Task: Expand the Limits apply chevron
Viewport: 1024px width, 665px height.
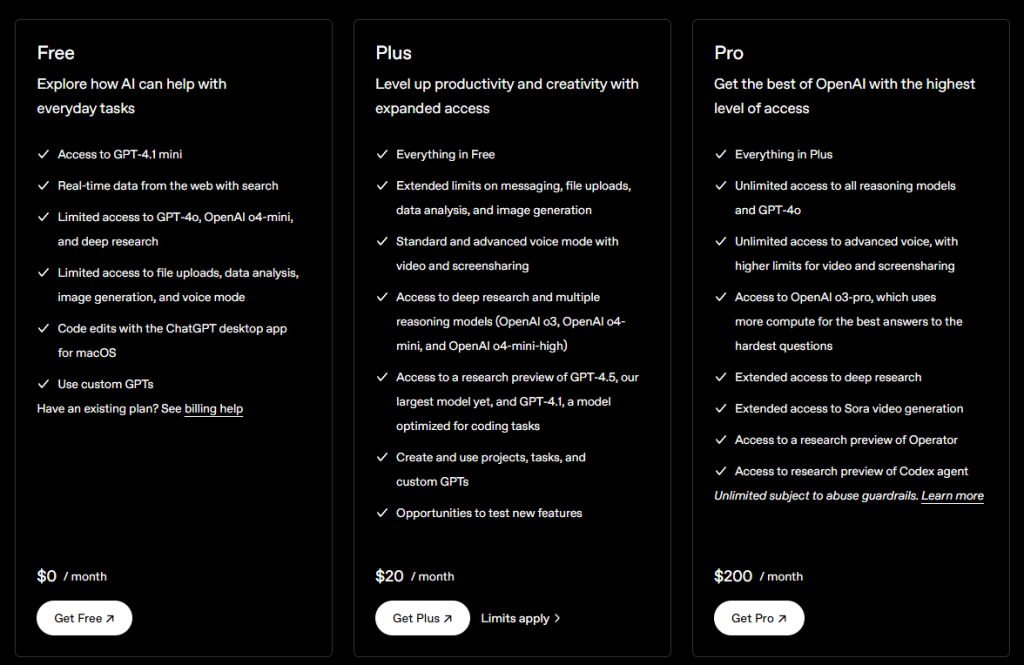Action: coord(557,619)
